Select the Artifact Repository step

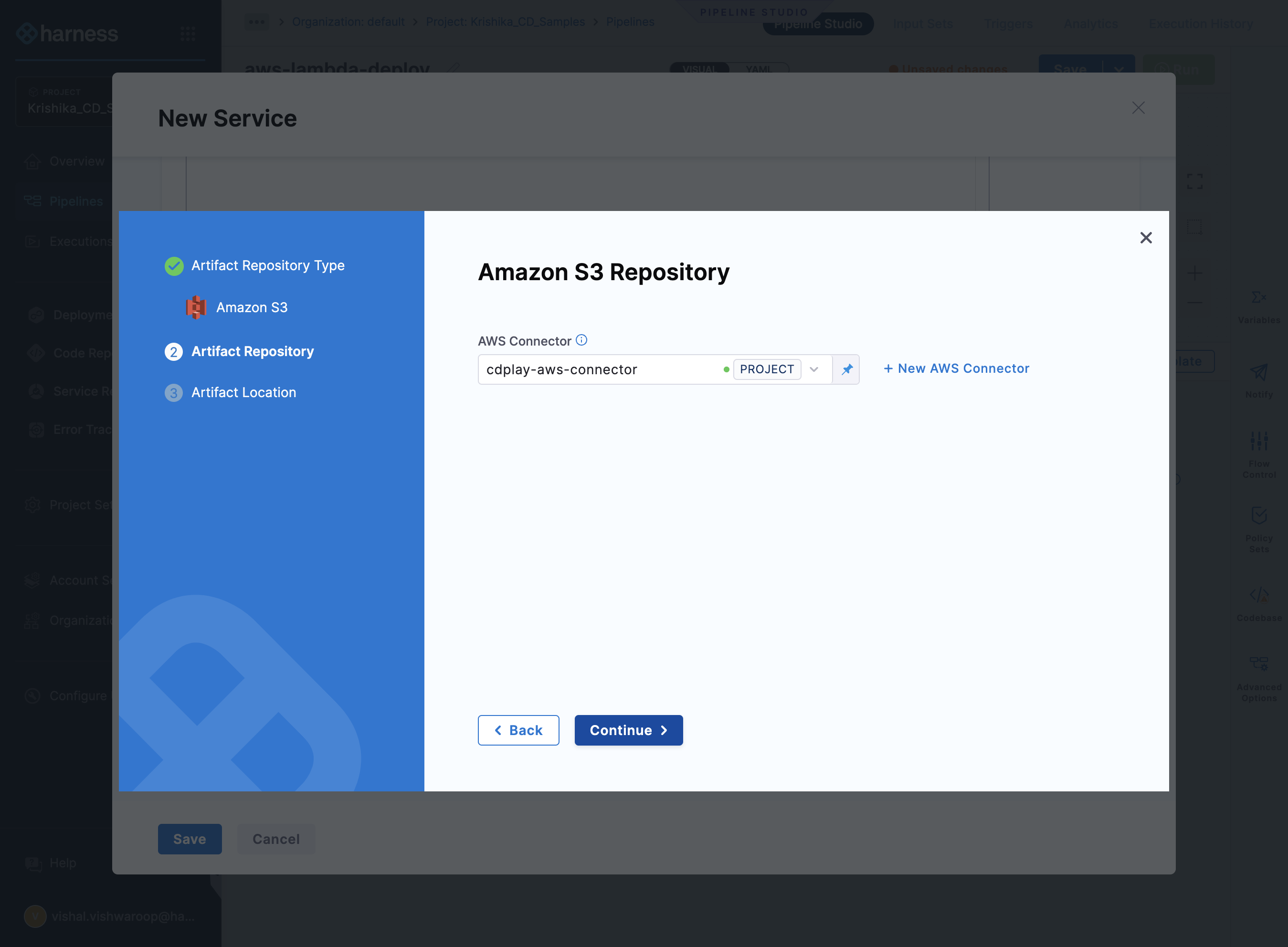coord(239,351)
